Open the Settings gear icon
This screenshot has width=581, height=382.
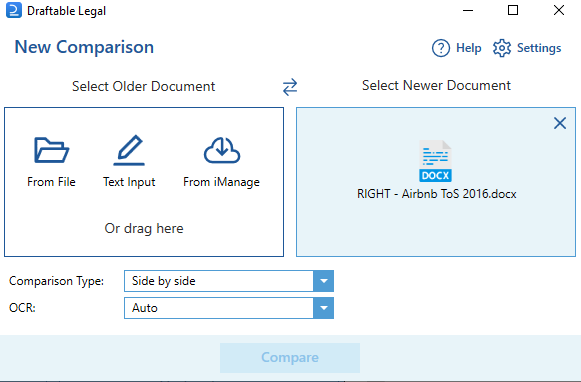coord(502,48)
